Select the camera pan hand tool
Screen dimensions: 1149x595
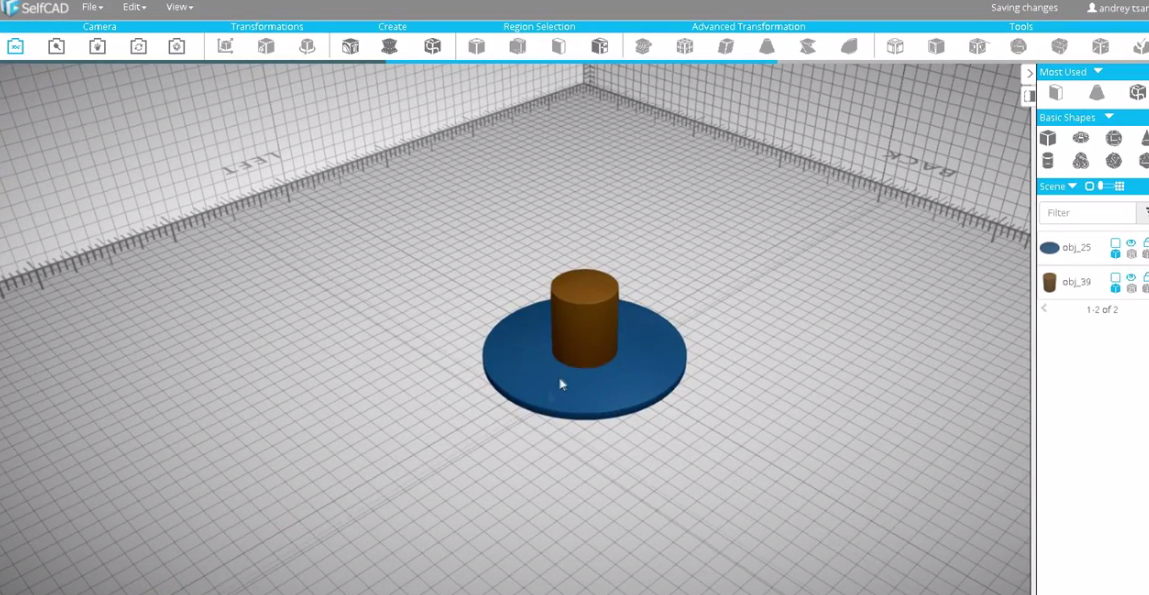click(97, 47)
